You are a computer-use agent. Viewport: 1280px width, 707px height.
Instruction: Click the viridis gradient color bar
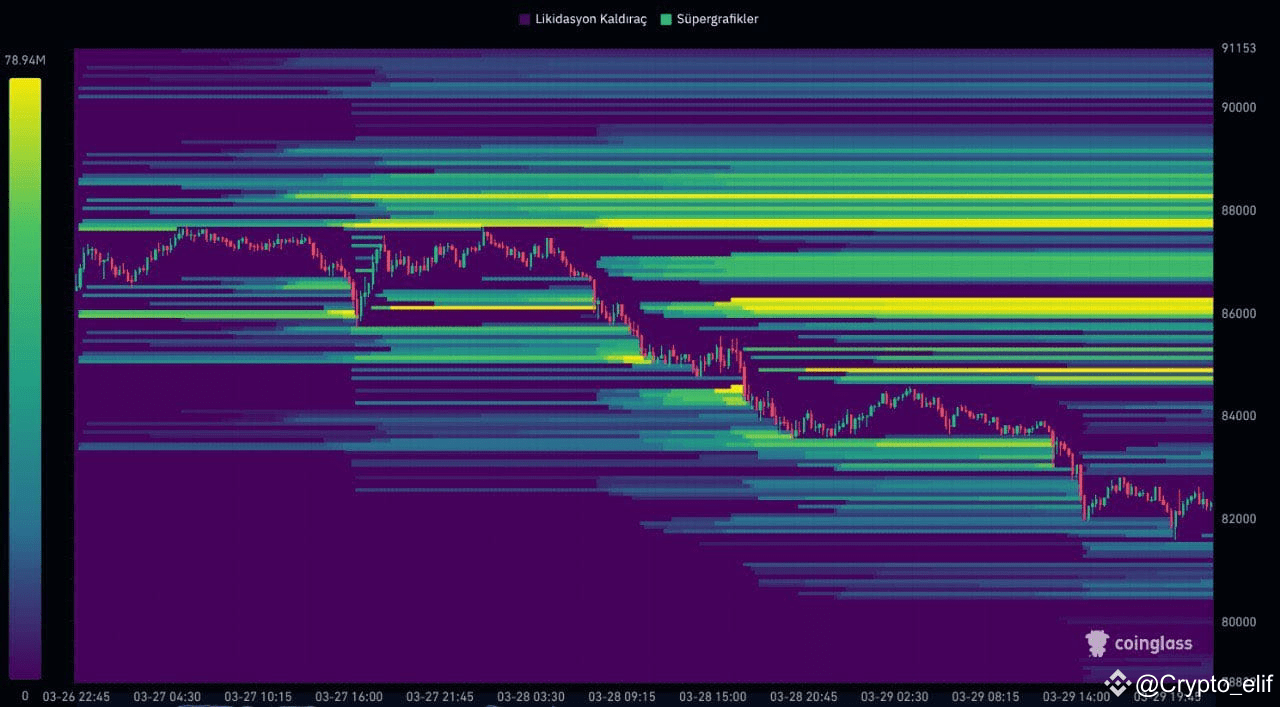click(x=27, y=380)
